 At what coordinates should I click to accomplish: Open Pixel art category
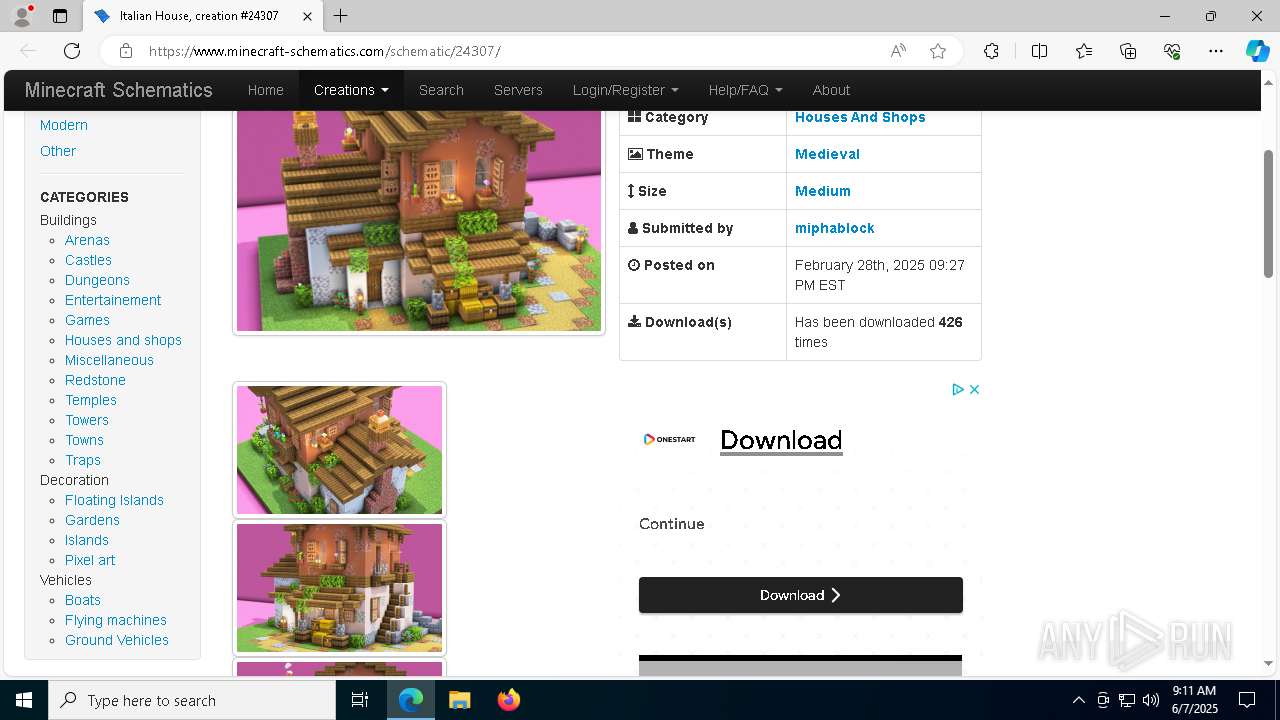[x=90, y=560]
